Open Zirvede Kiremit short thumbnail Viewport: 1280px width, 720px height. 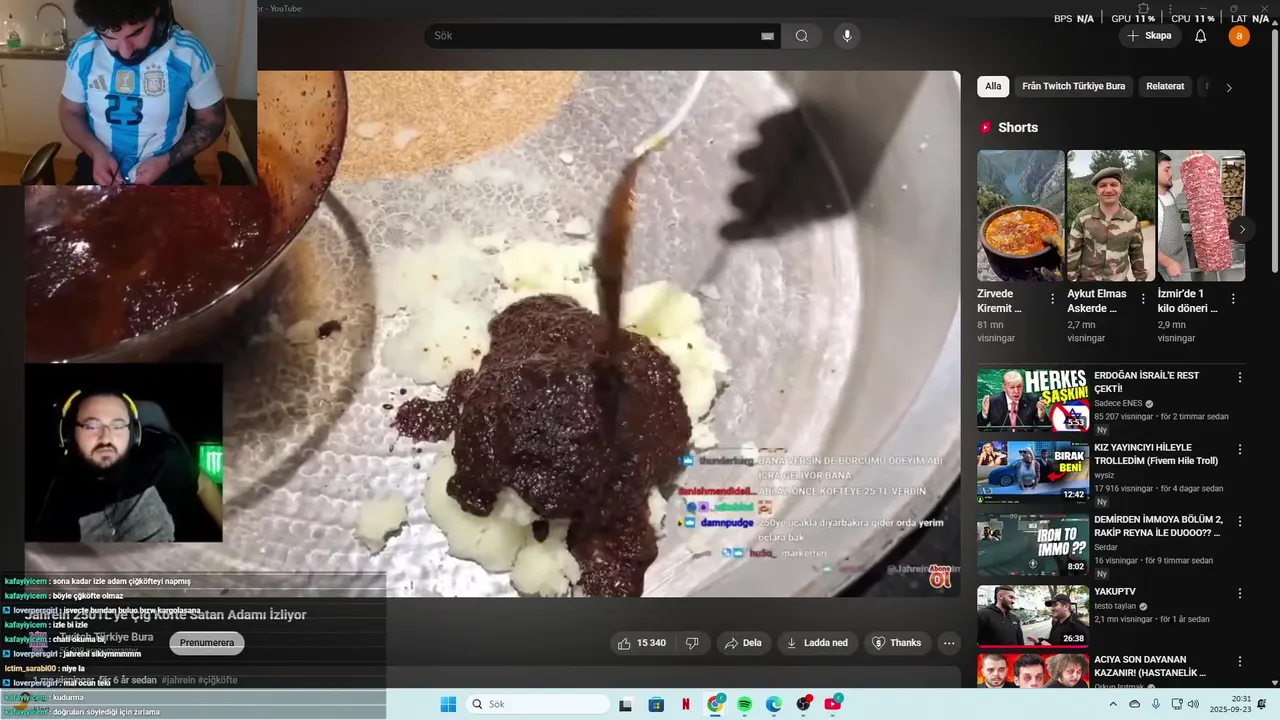coord(1021,215)
